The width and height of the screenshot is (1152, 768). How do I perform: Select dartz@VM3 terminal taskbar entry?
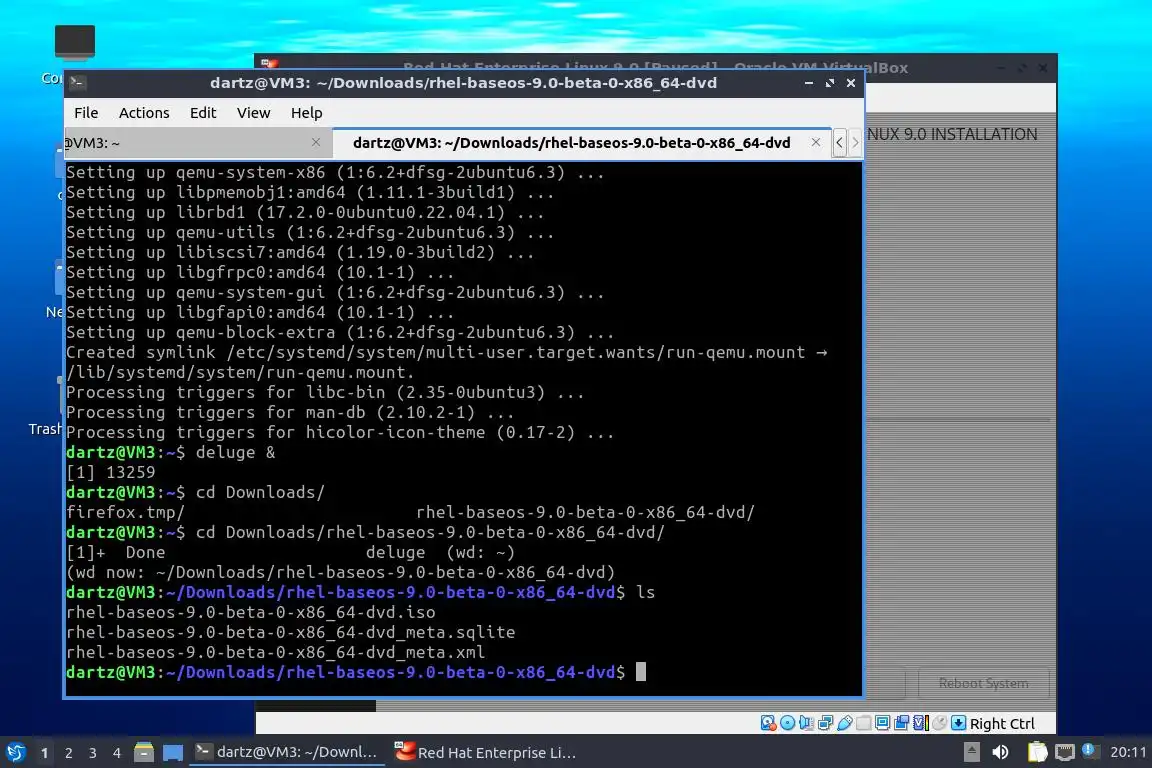tap(287, 752)
